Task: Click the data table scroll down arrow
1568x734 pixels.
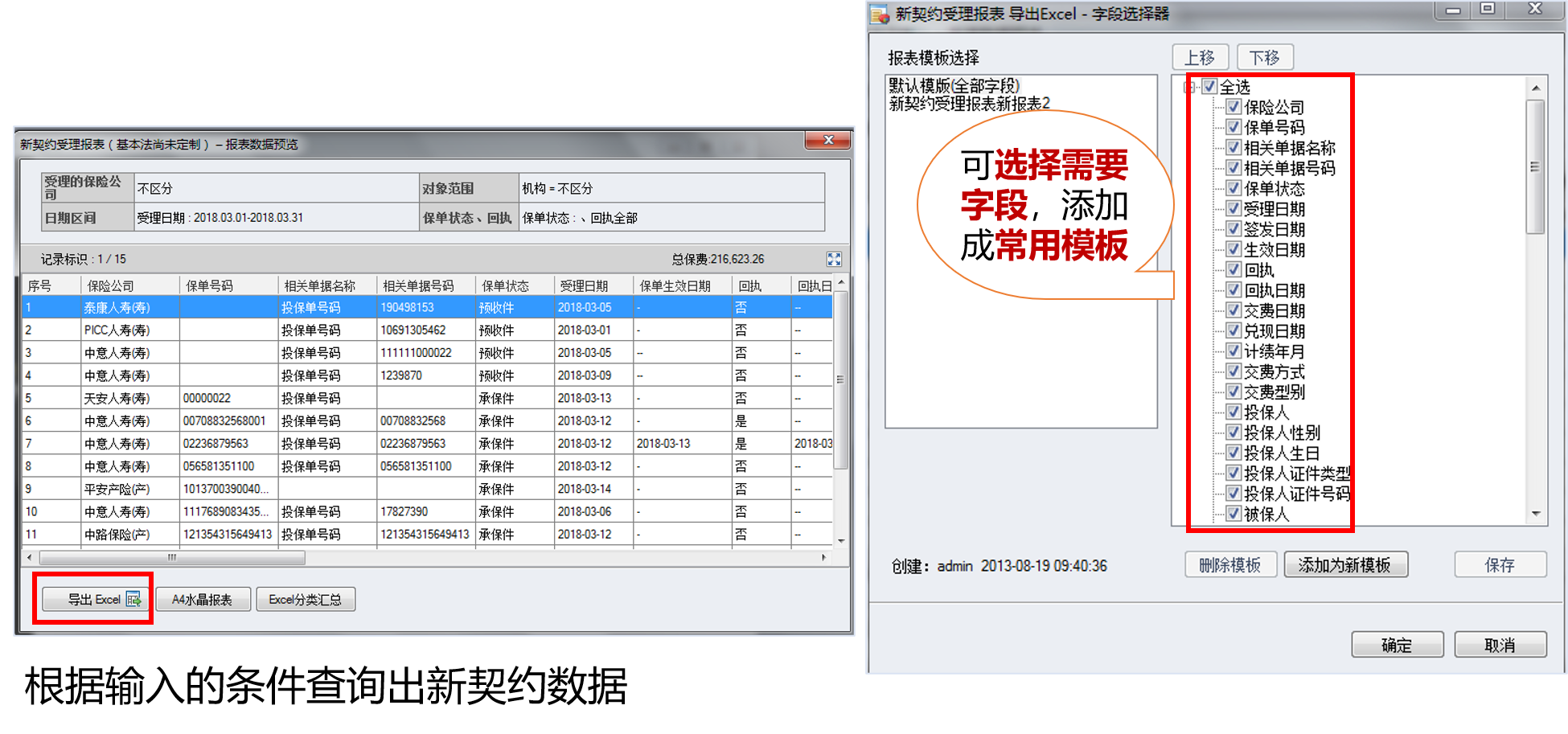Action: coord(841,540)
